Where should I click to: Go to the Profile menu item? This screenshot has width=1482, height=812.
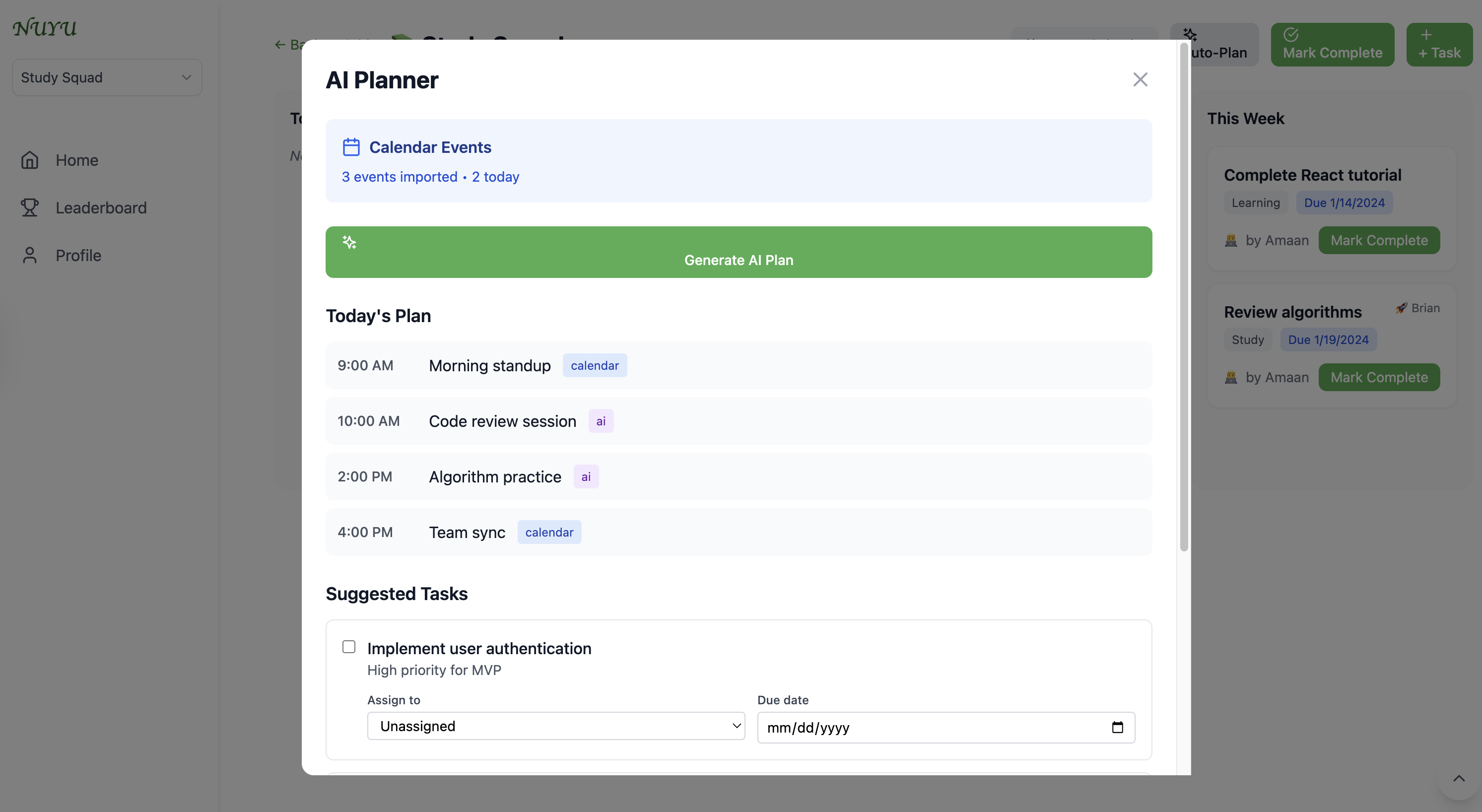click(x=78, y=256)
